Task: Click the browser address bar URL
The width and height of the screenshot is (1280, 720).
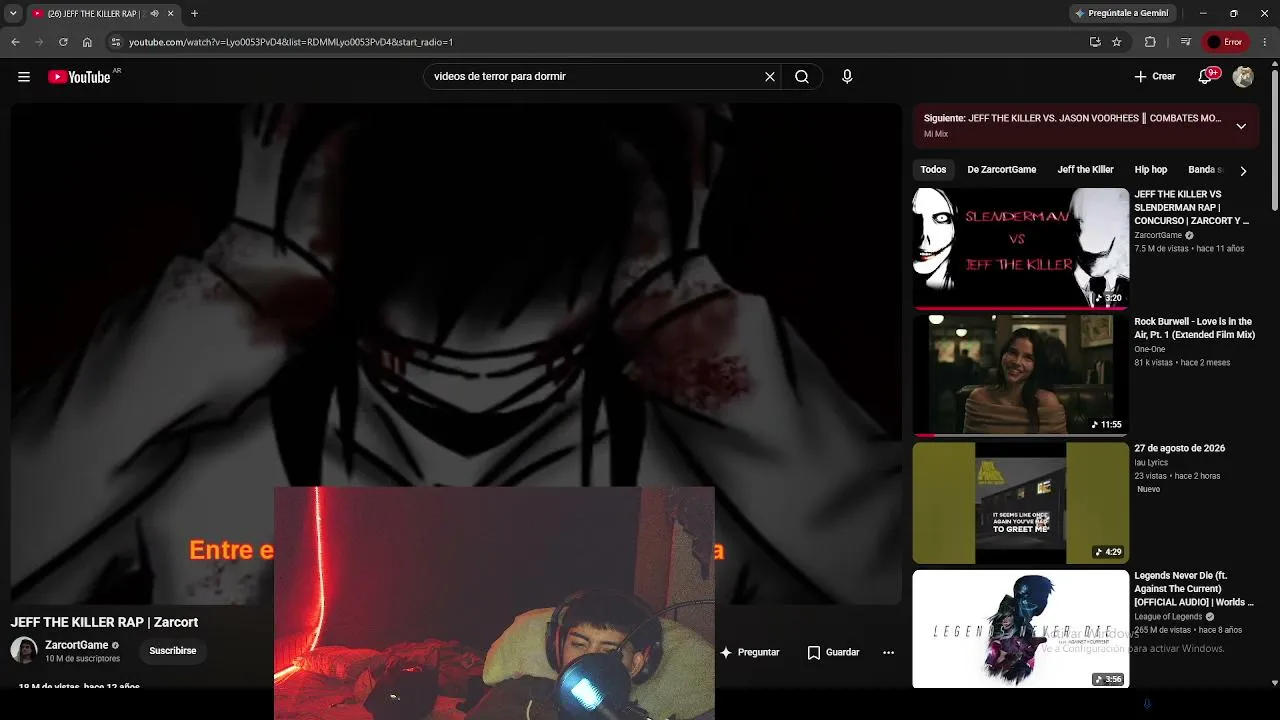Action: tap(291, 42)
